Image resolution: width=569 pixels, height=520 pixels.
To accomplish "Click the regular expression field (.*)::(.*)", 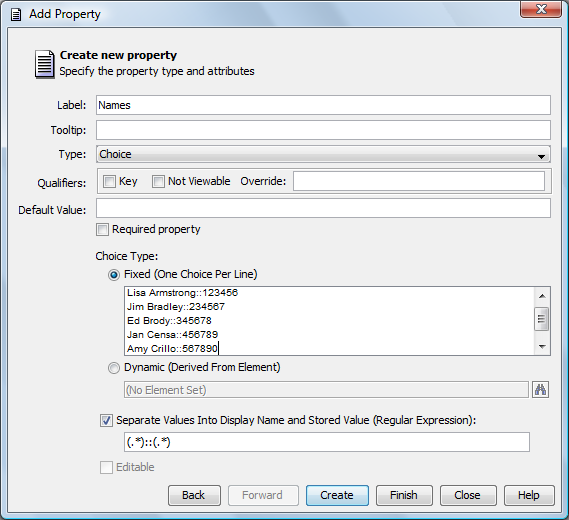I will pos(327,442).
